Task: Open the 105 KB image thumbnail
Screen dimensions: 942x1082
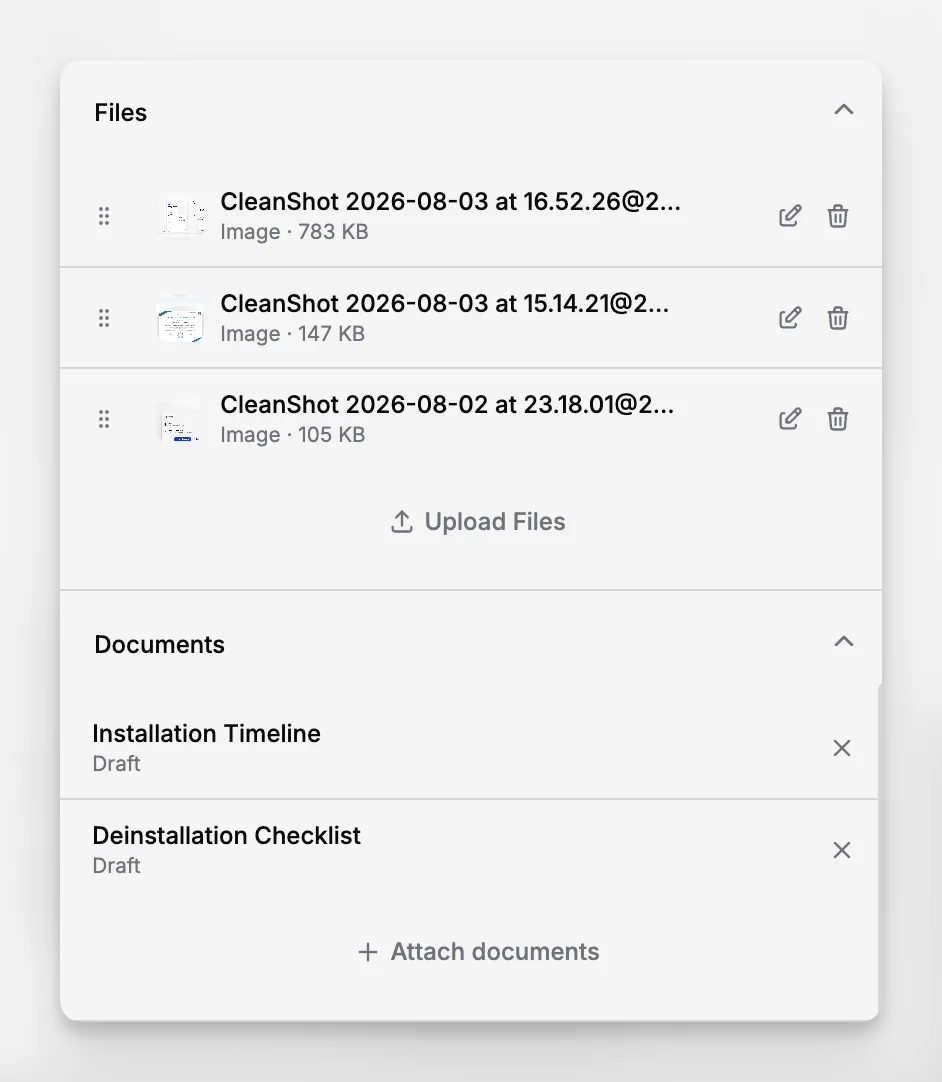Action: (x=181, y=419)
